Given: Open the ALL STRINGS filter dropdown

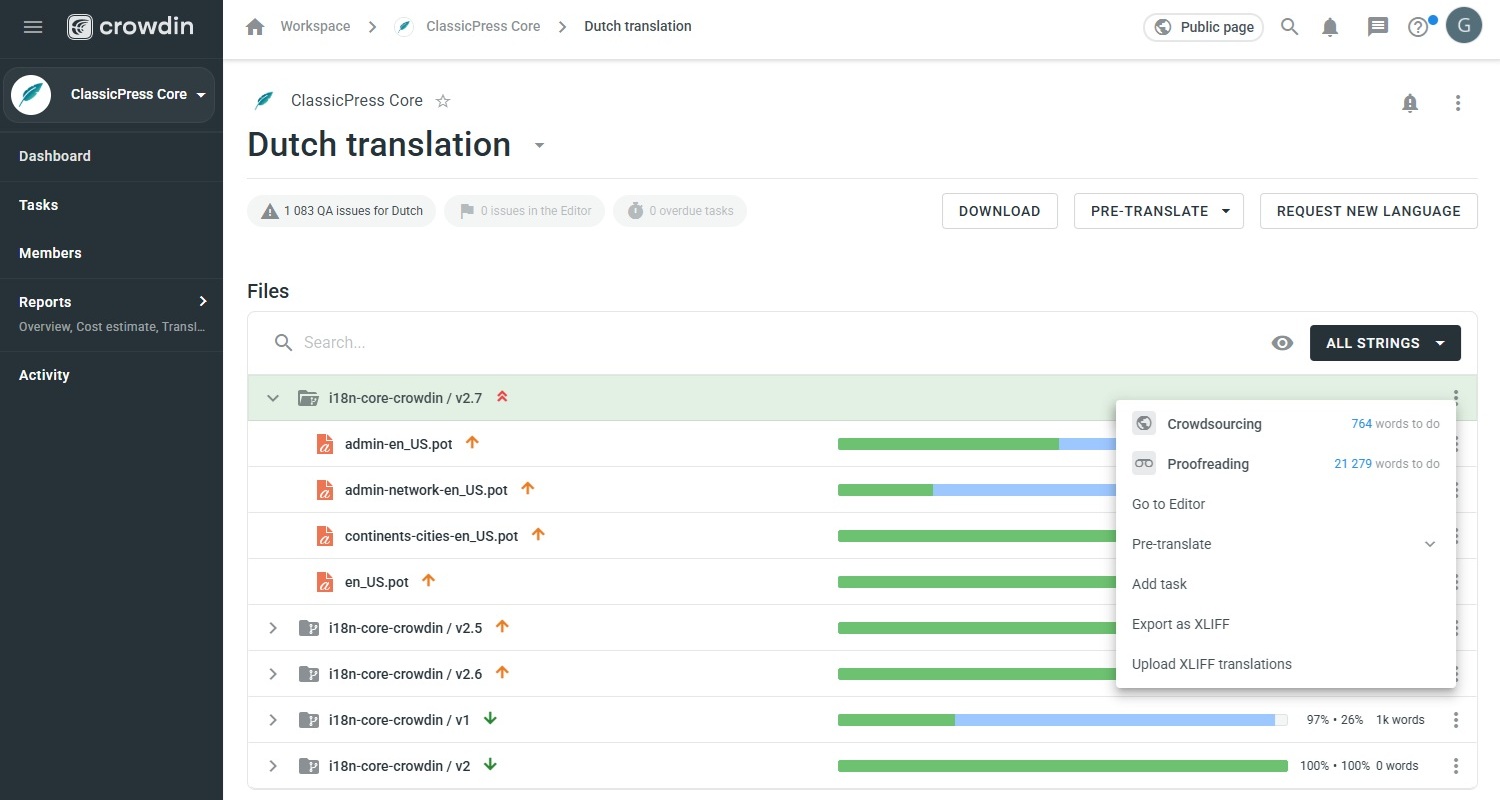Looking at the screenshot, I should click(1385, 343).
